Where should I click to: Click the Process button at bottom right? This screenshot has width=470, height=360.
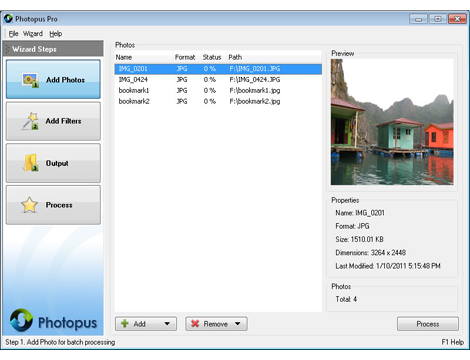(428, 324)
